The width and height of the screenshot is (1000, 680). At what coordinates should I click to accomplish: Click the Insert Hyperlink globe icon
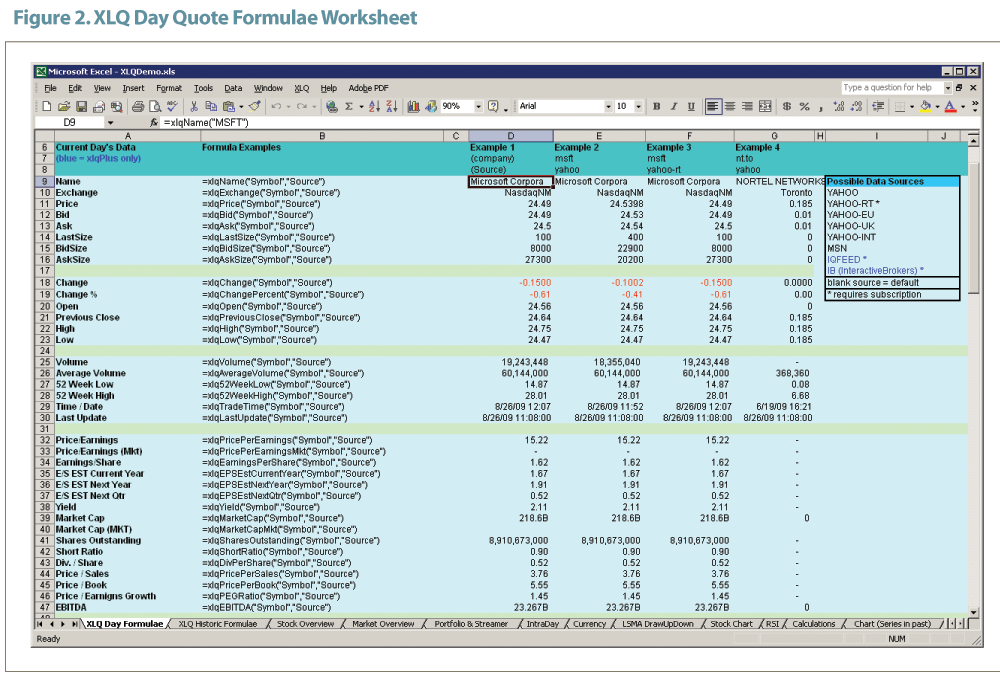(x=331, y=107)
